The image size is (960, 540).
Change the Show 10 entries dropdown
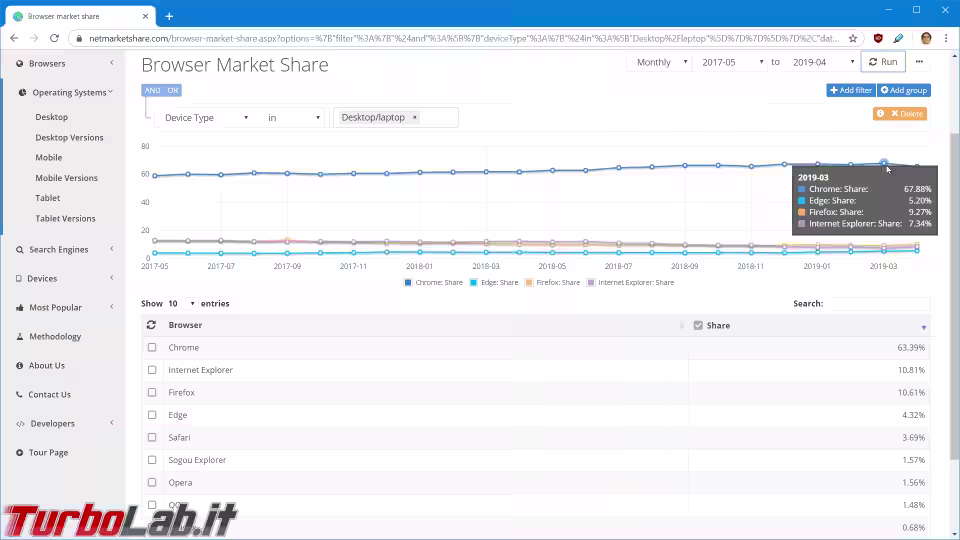pyautogui.click(x=182, y=304)
